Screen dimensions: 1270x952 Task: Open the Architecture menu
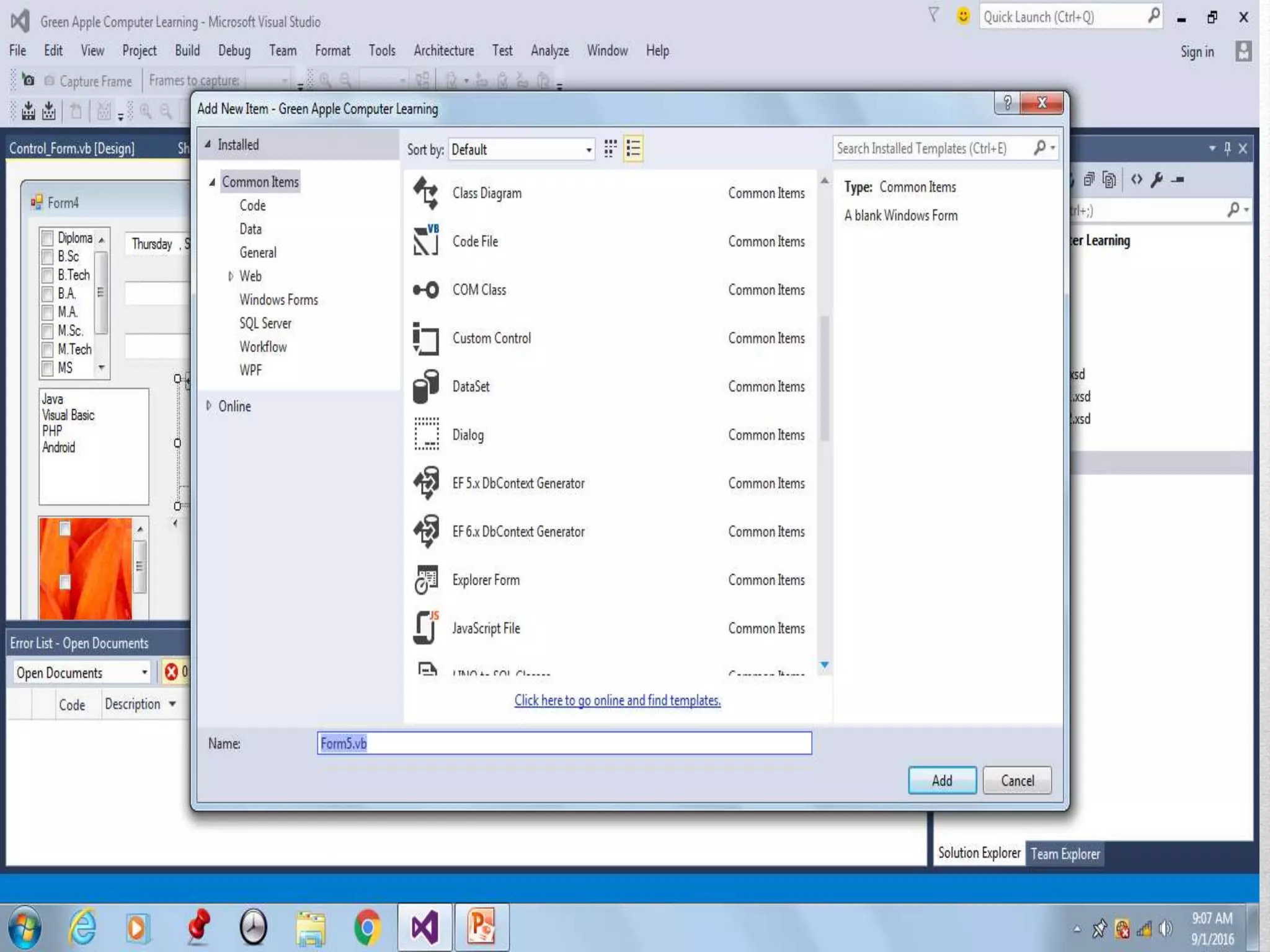443,51
